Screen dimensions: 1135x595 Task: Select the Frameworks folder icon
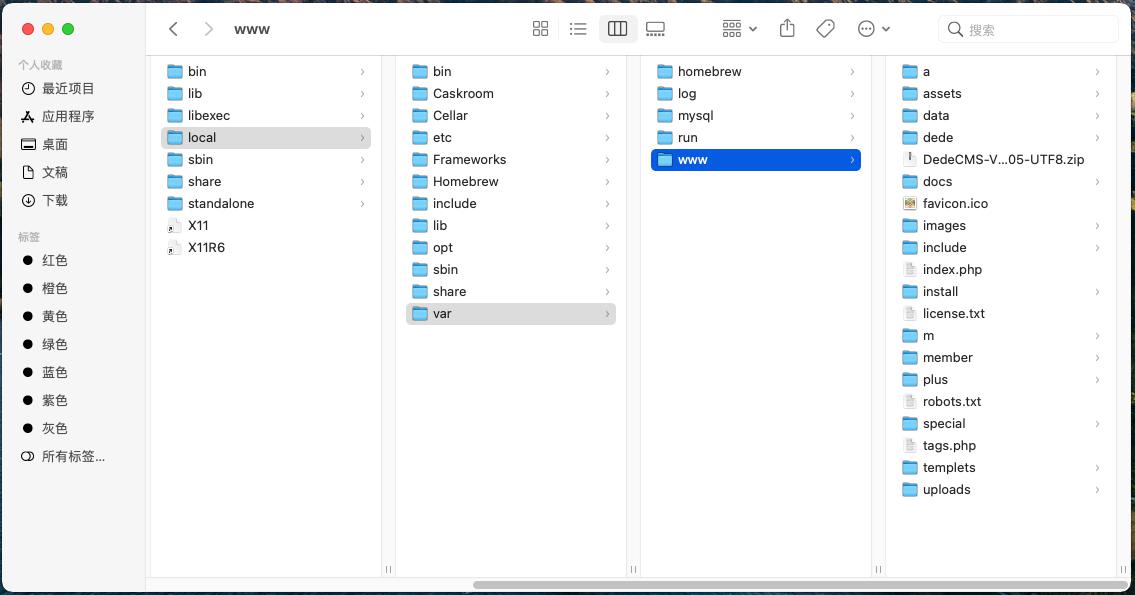pos(420,160)
